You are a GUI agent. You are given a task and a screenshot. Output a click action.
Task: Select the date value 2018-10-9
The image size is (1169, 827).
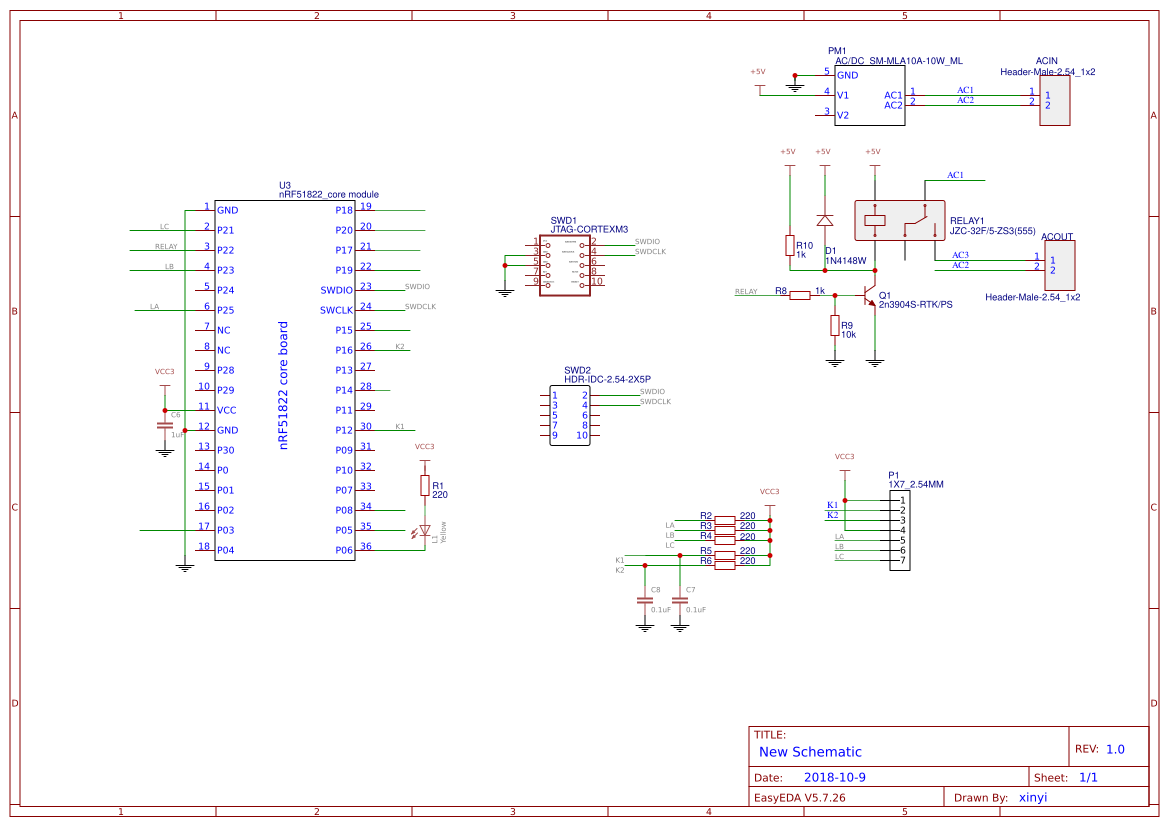pyautogui.click(x=834, y=777)
